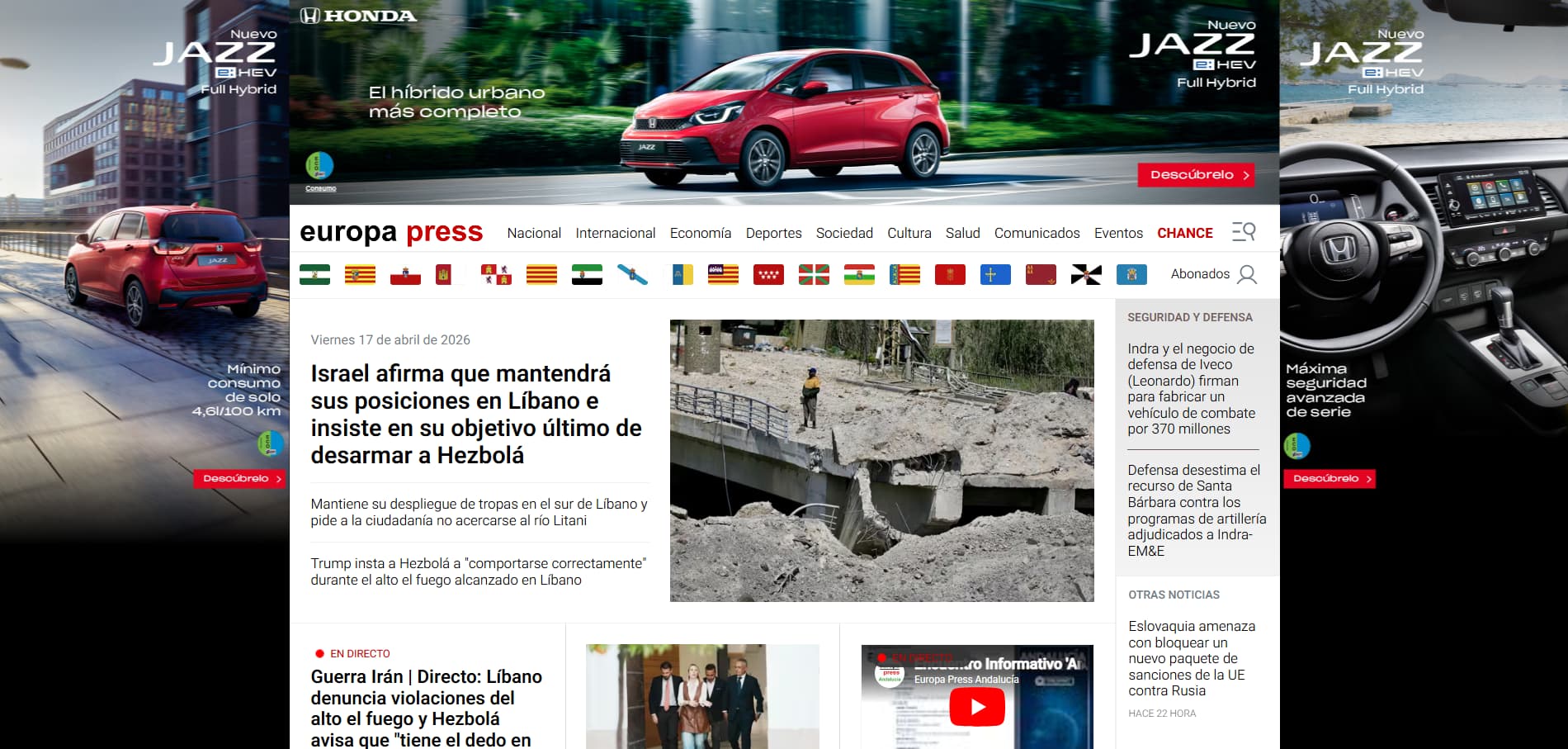Select the Murcia flag icon
Viewport: 1568px width, 749px height.
coord(1041,274)
